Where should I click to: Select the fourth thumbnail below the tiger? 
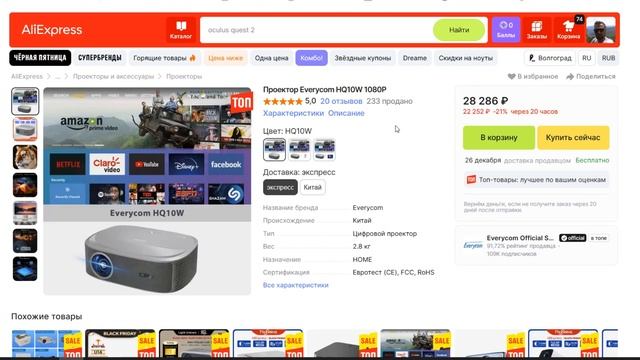pos(25,185)
